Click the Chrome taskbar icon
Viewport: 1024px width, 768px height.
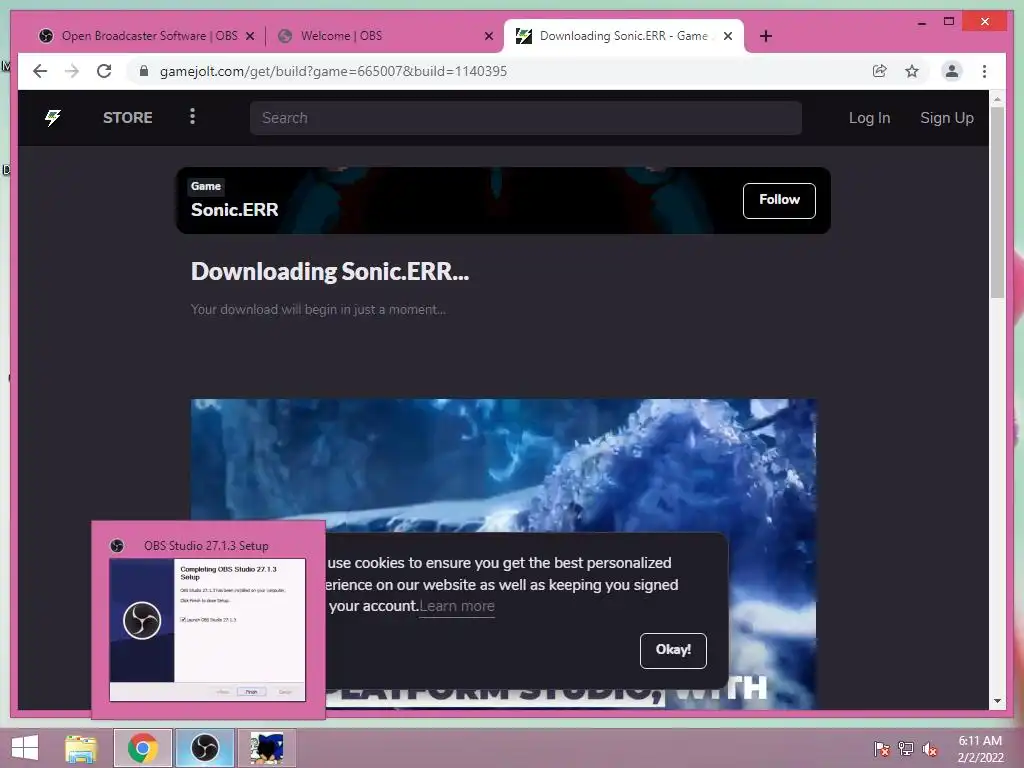pos(143,748)
